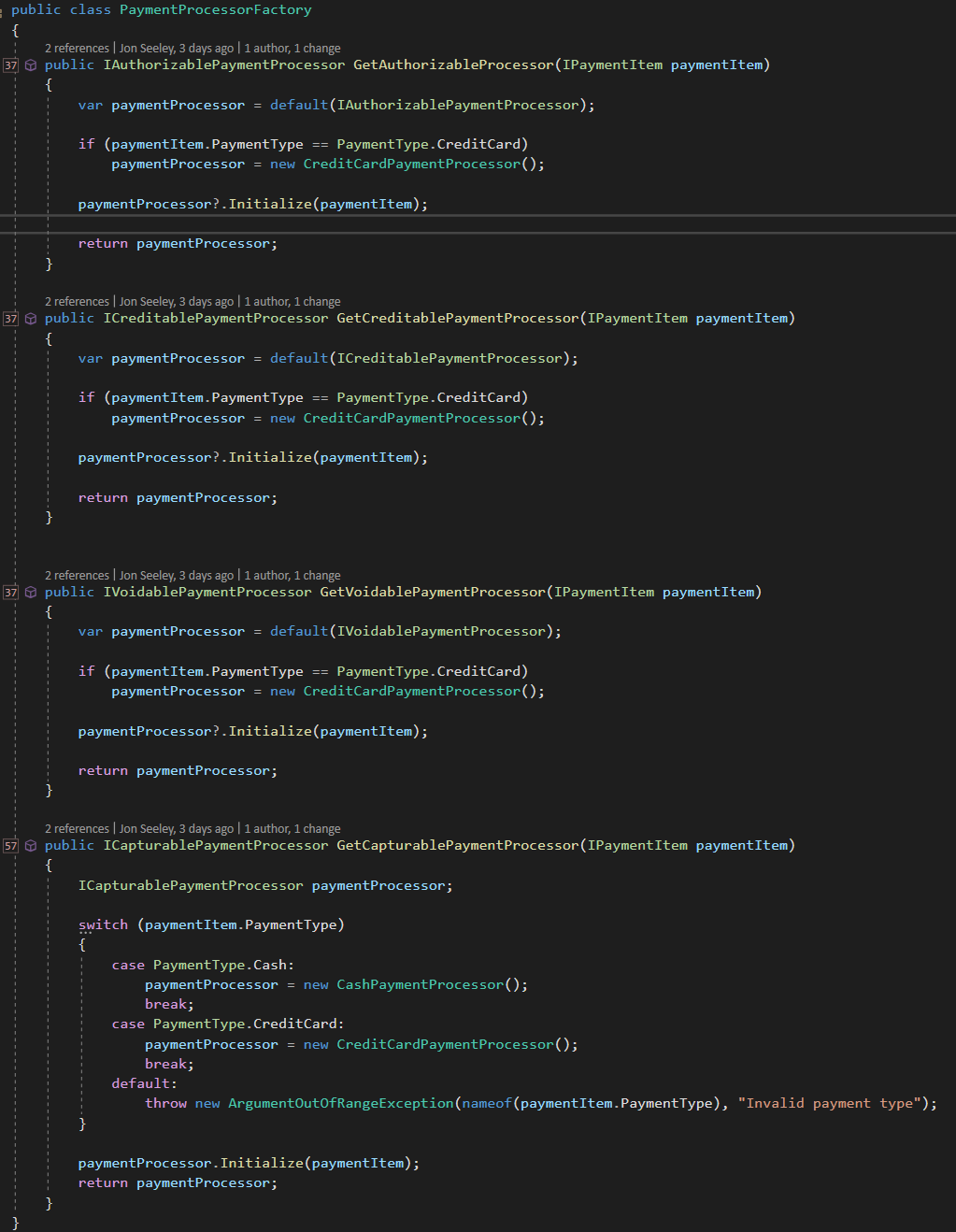Click the switch keyword in GetCapturableProcessor
Image resolution: width=956 pixels, height=1232 pixels.
tap(103, 924)
